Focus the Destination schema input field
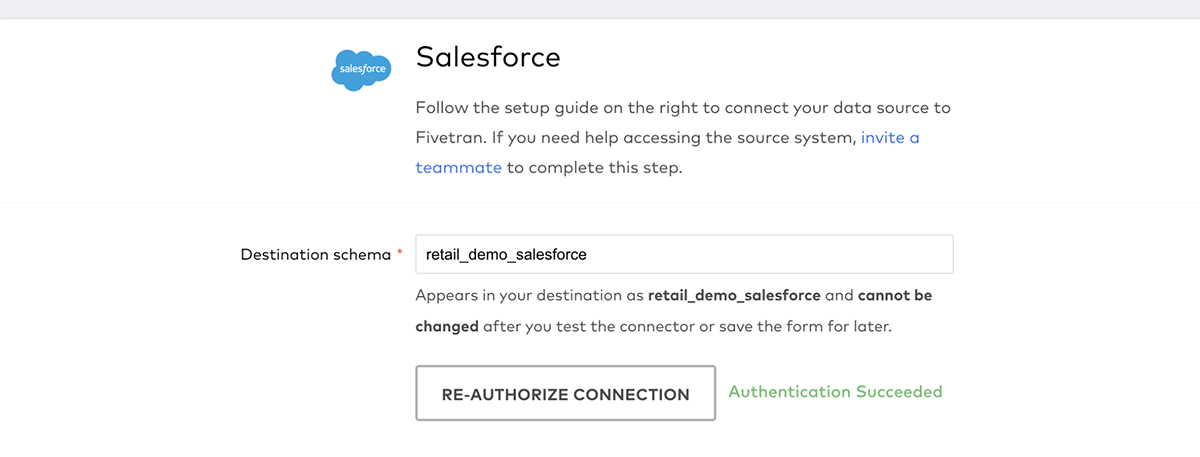Screen dimensions: 1200x457 [x=684, y=254]
